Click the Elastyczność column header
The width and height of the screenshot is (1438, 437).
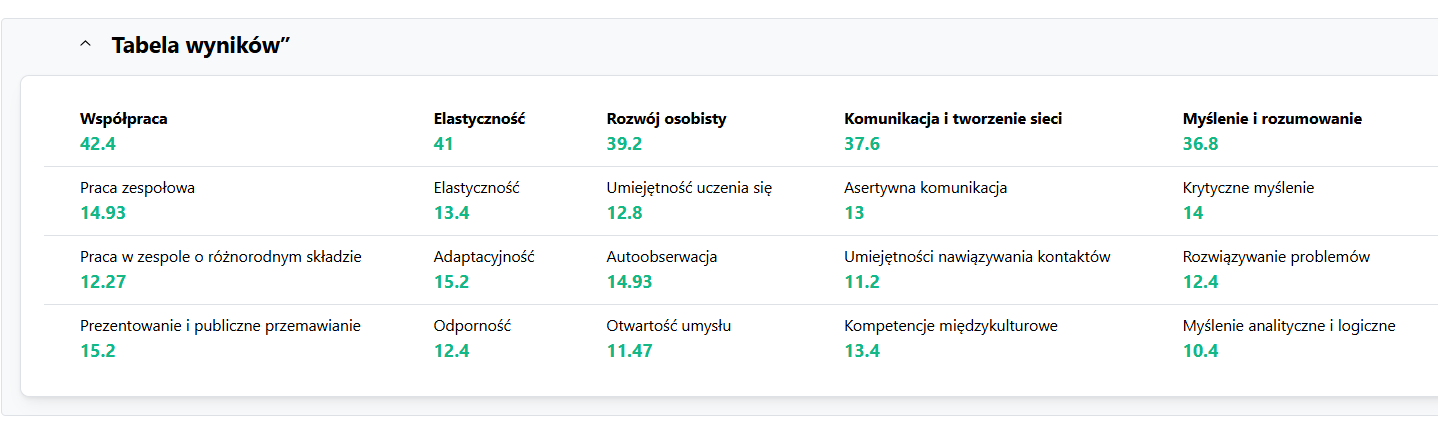coord(479,118)
